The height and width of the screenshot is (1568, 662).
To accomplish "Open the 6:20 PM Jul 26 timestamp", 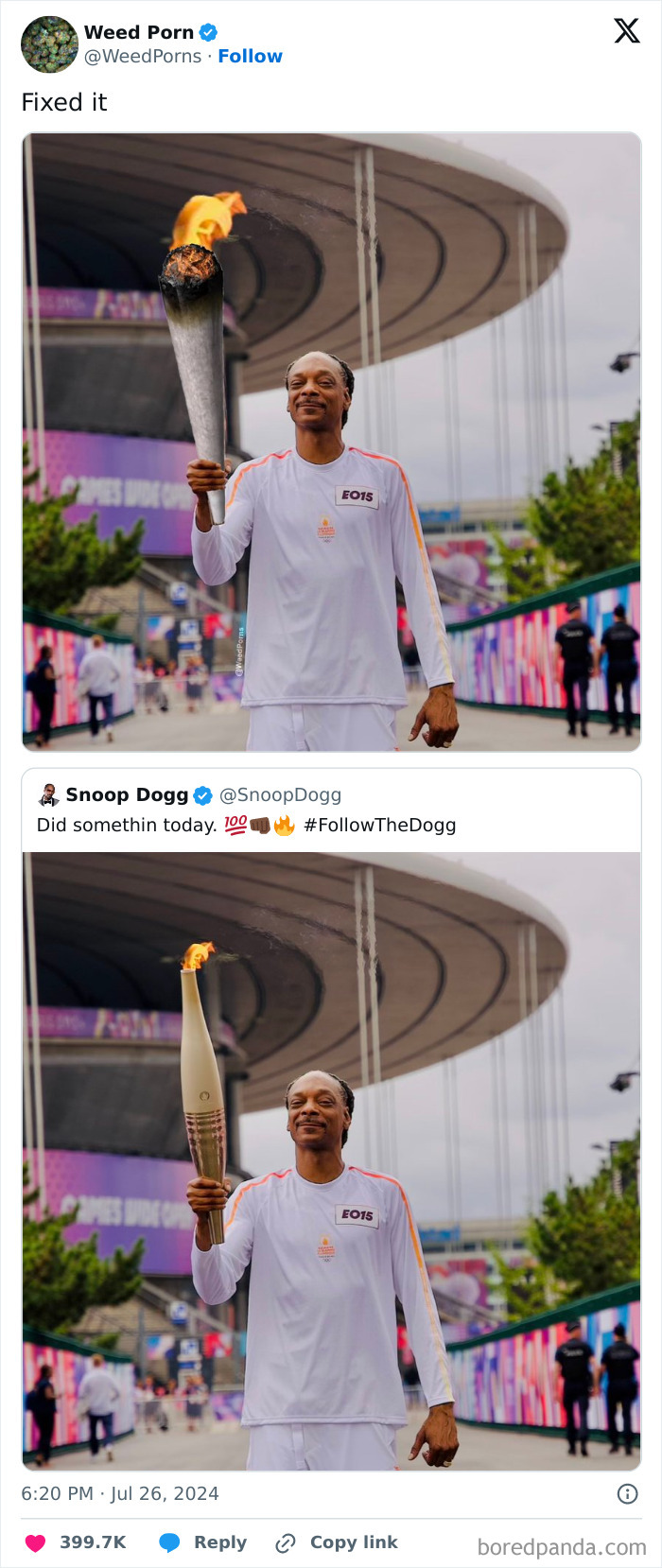I will [120, 1493].
